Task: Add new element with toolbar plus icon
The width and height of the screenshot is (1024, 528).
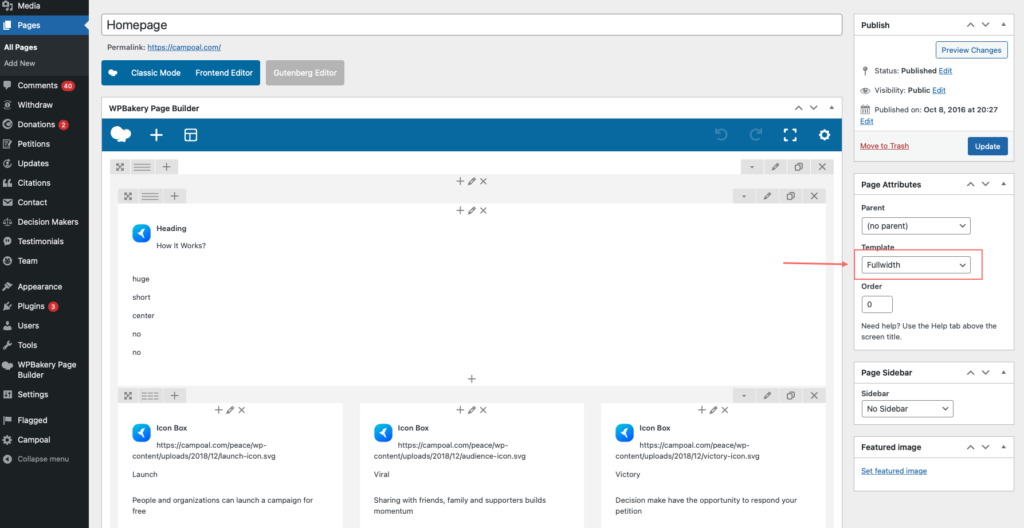Action: [x=157, y=135]
